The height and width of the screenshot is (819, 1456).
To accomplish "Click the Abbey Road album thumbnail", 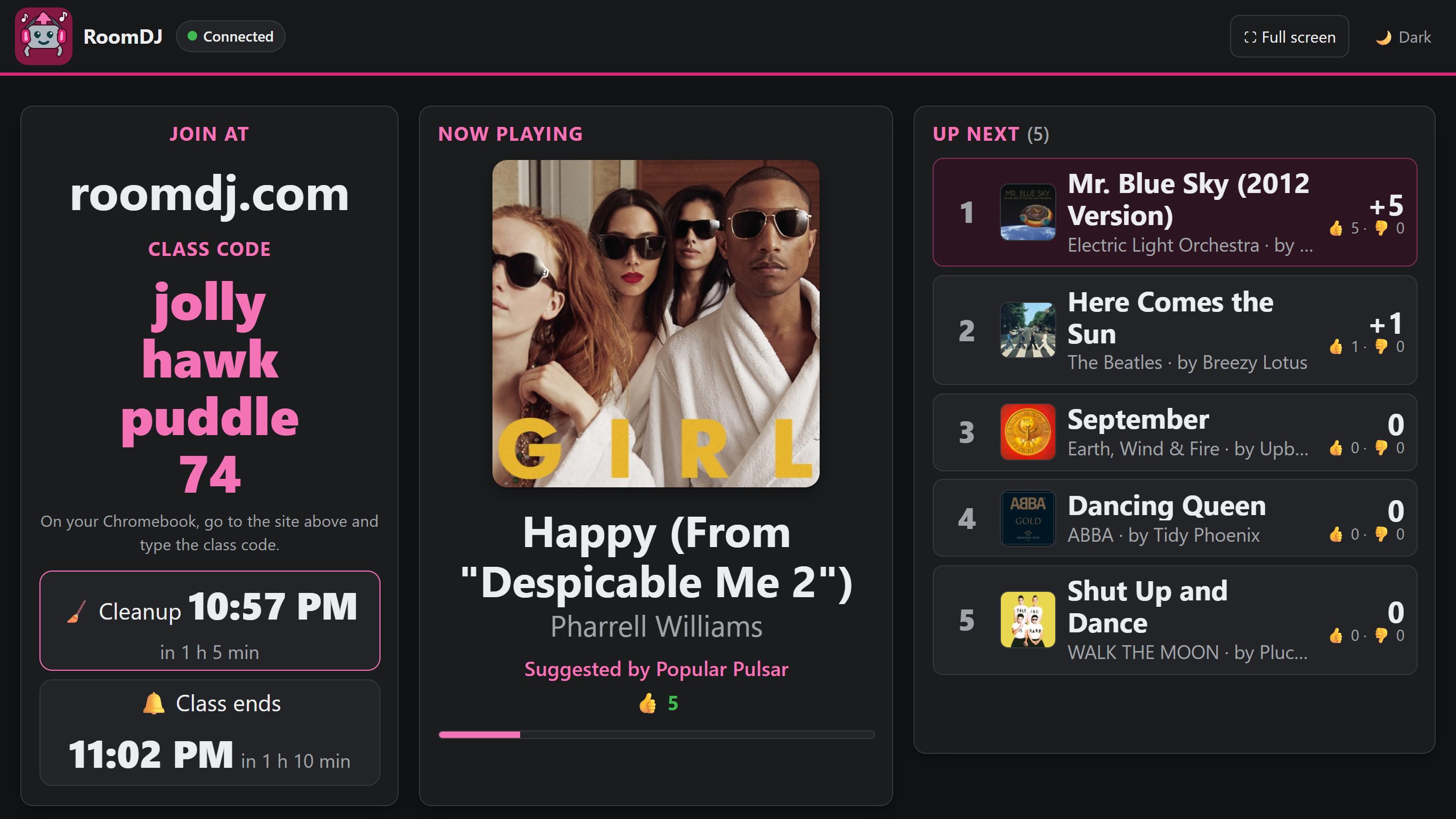I will [1028, 330].
